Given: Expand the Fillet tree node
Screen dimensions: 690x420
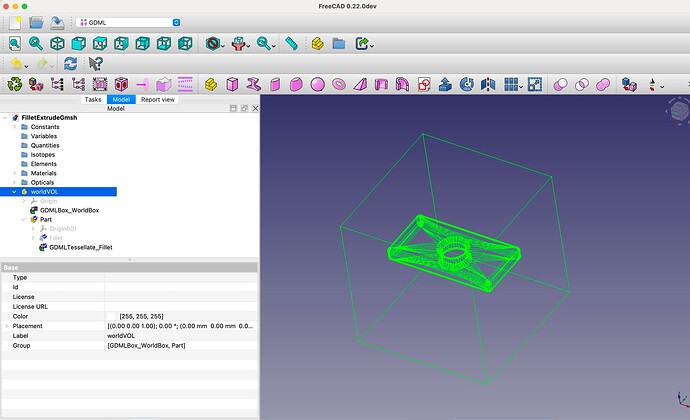Looking at the screenshot, I should [33, 238].
